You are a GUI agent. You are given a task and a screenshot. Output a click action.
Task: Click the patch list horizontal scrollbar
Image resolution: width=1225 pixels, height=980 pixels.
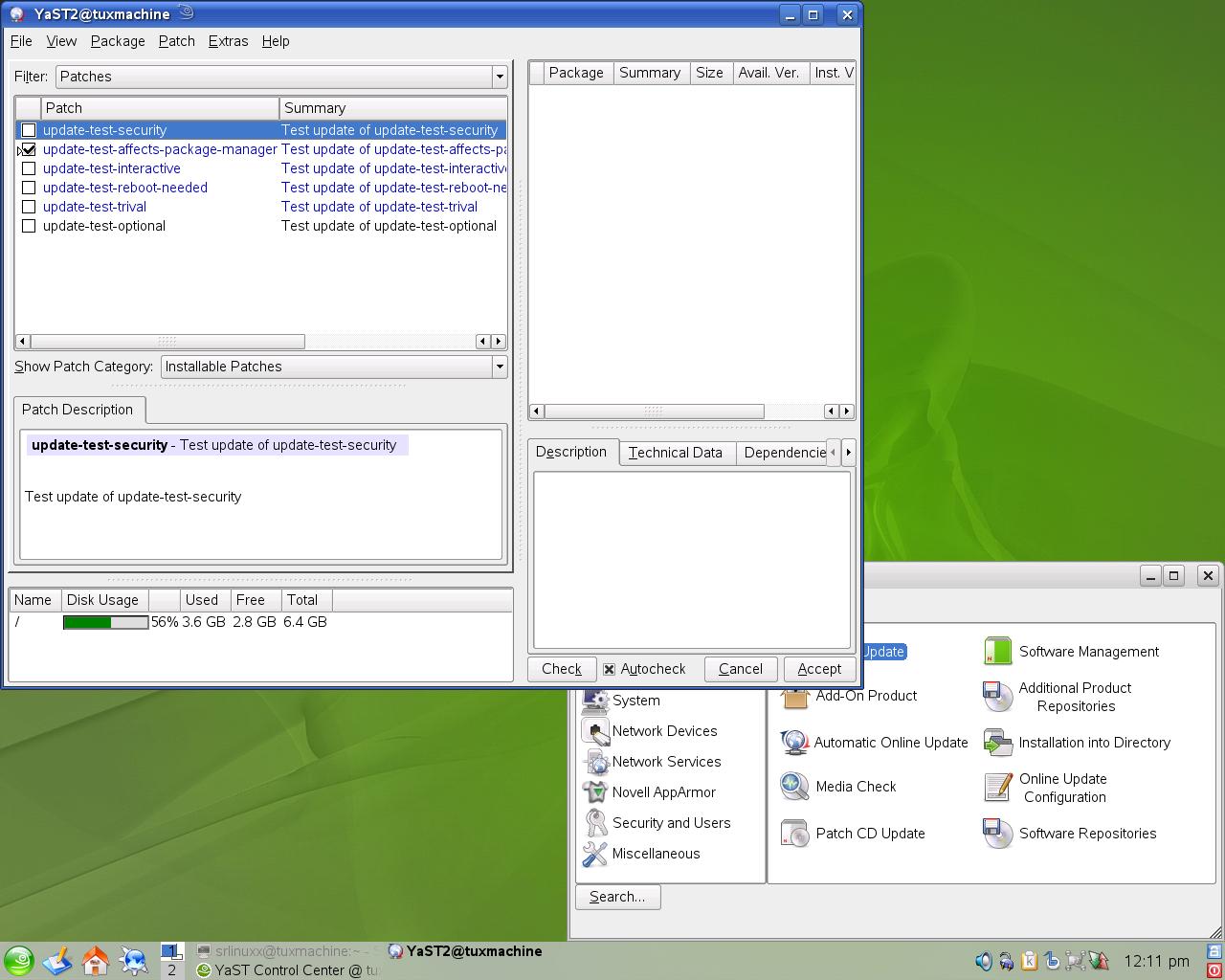260,342
